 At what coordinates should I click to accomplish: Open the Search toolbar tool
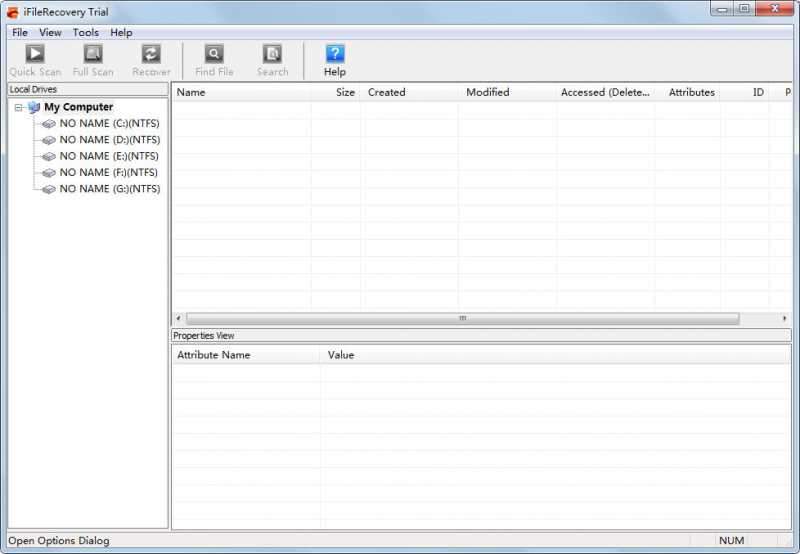pyautogui.click(x=272, y=60)
